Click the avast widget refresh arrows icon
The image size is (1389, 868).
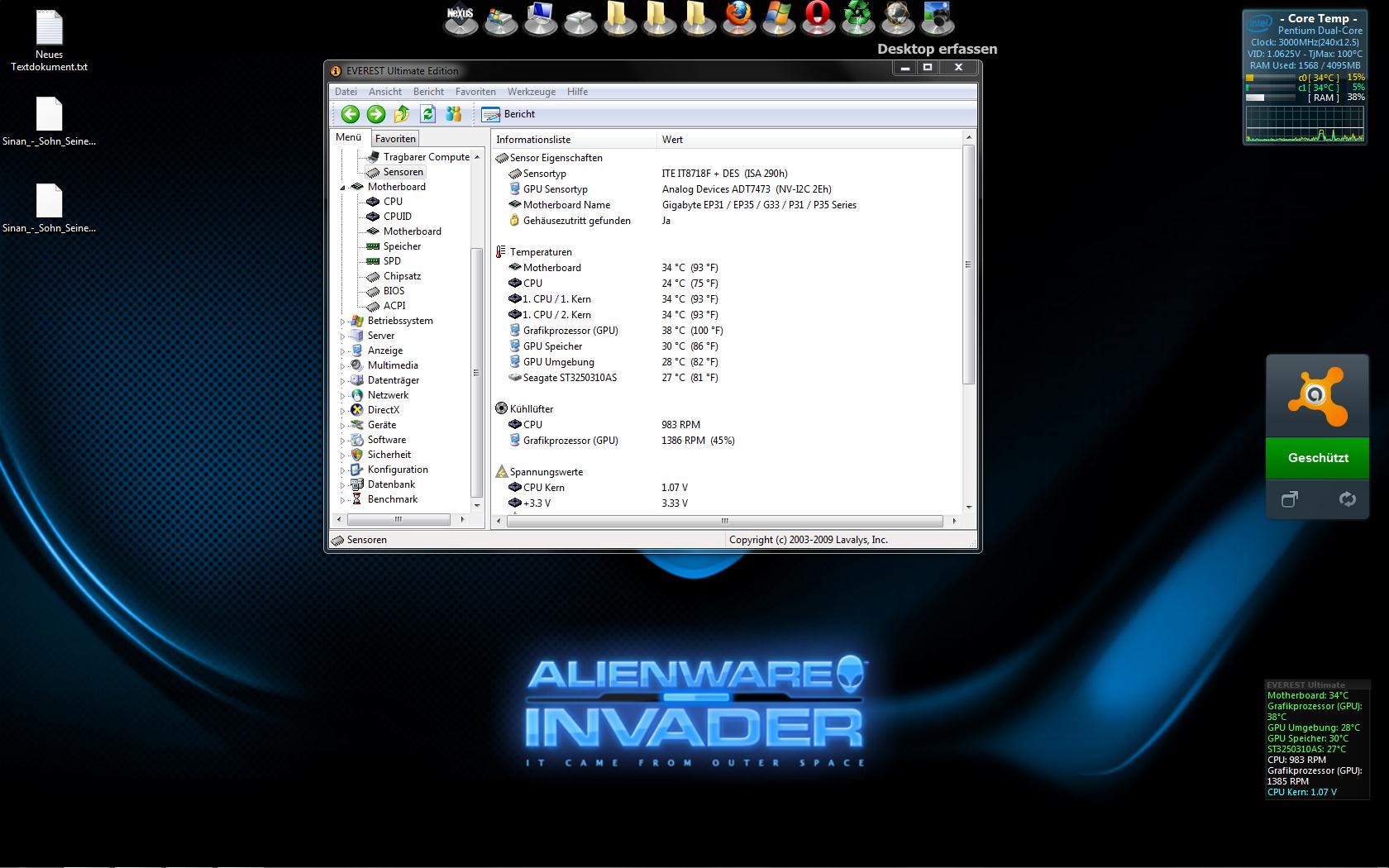(x=1347, y=498)
